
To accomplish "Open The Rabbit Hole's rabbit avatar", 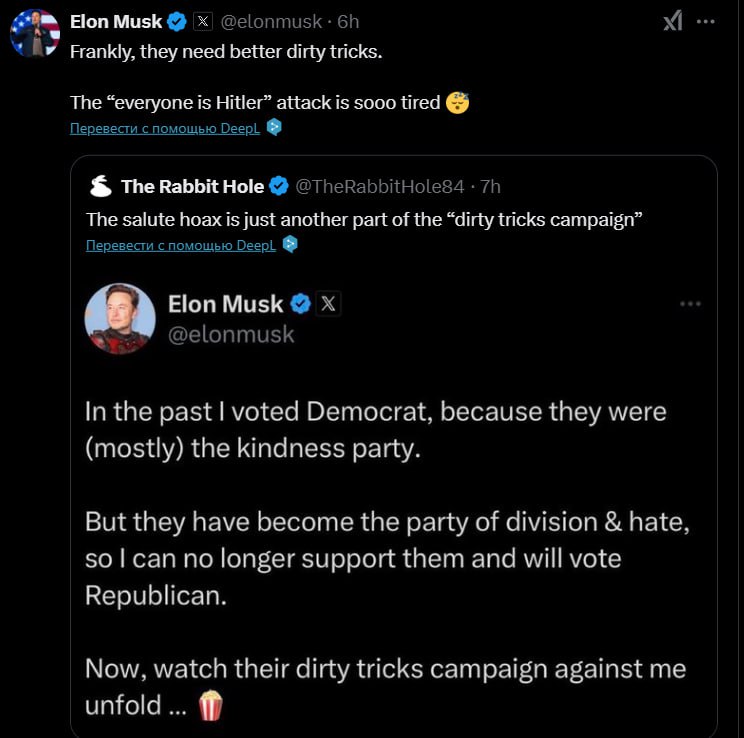I will coord(101,186).
